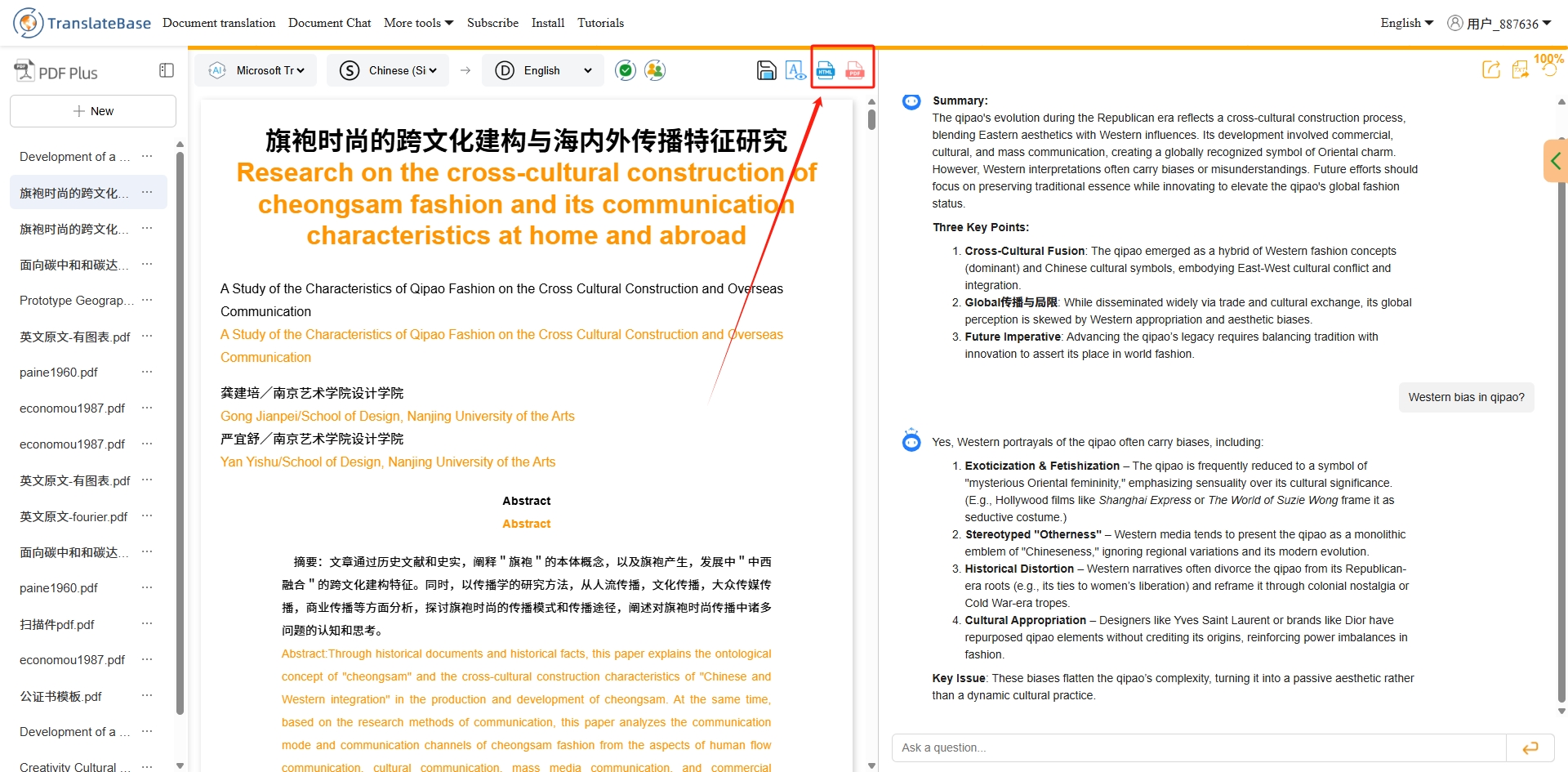Click the chat panel scroll up arrow

[x=1561, y=102]
